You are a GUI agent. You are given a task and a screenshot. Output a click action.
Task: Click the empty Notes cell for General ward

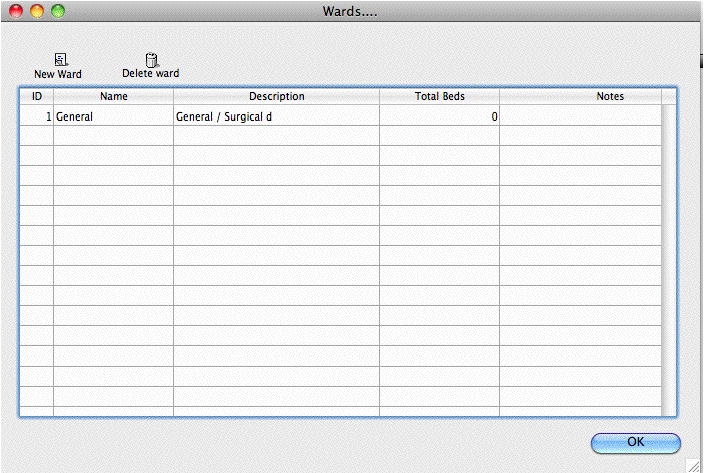click(x=580, y=117)
